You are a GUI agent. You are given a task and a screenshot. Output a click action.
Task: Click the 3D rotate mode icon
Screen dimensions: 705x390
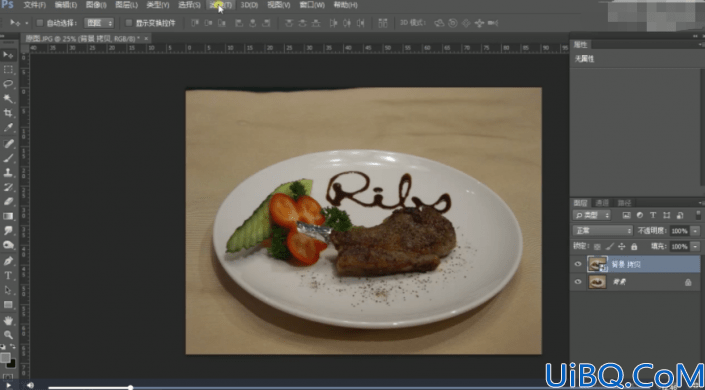pos(439,23)
